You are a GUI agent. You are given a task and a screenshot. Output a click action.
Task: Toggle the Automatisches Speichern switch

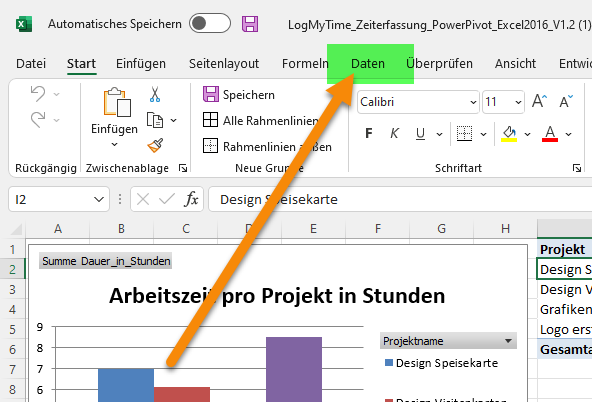[x=210, y=23]
